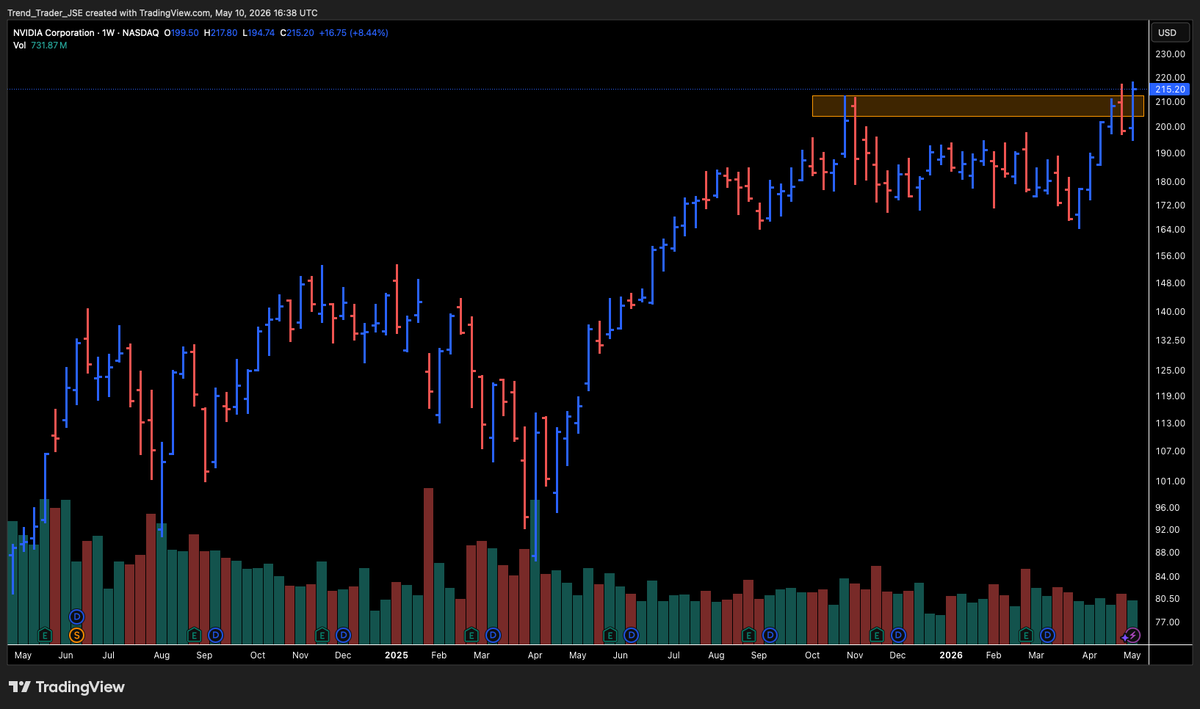Click the 230.00 price axis label
1200x709 pixels.
1168,56
